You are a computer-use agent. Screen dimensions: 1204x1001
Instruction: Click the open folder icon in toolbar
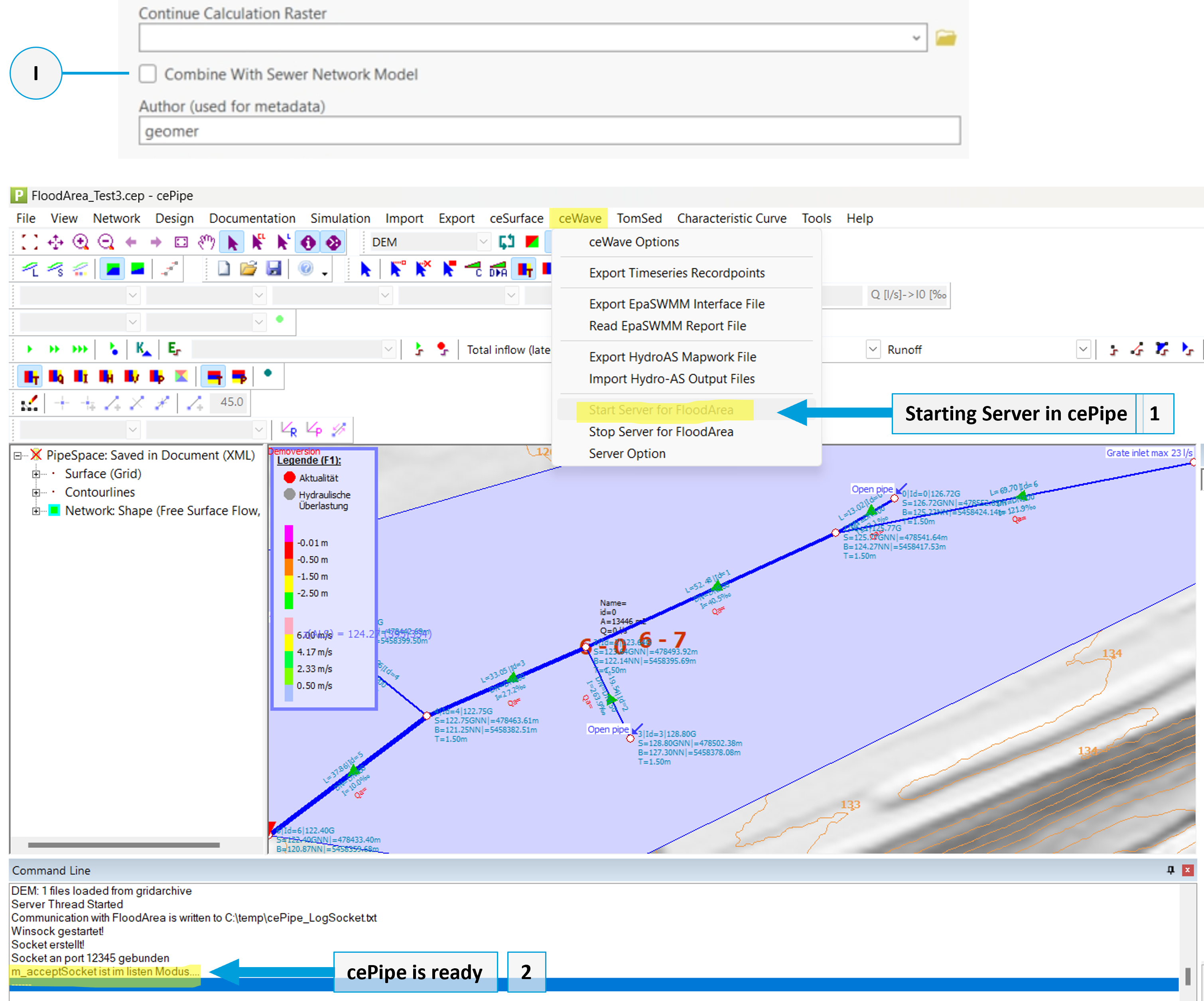point(248,269)
